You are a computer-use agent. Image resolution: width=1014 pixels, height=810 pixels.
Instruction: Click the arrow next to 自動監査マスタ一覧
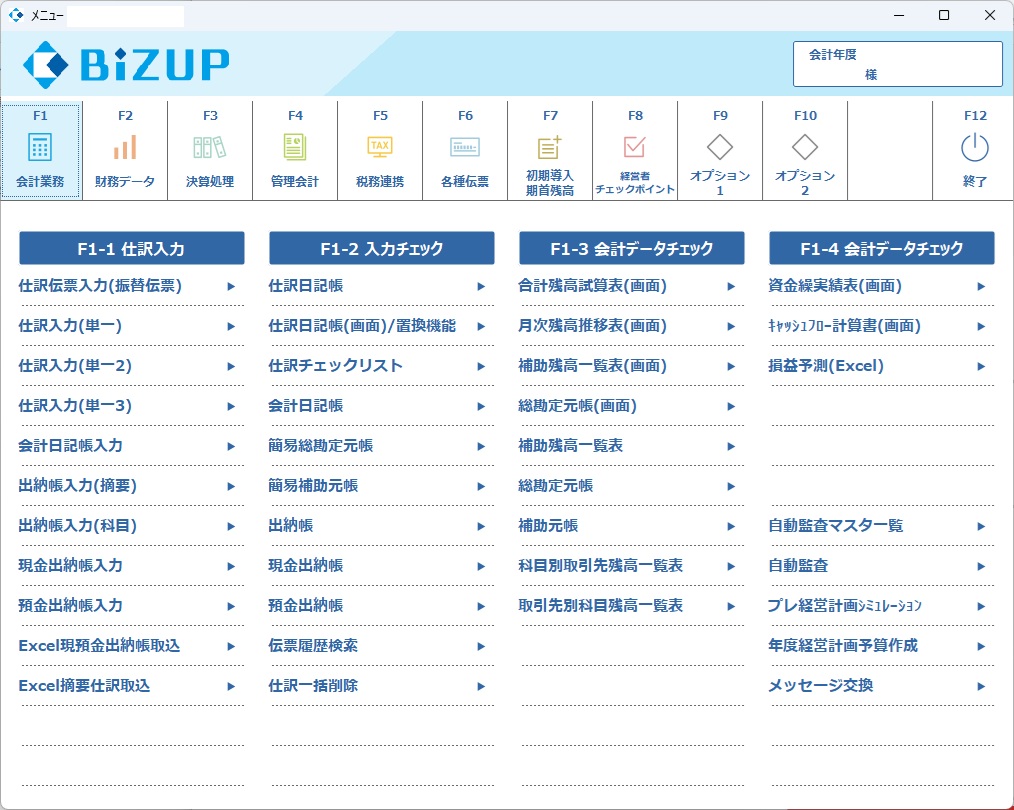click(981, 527)
